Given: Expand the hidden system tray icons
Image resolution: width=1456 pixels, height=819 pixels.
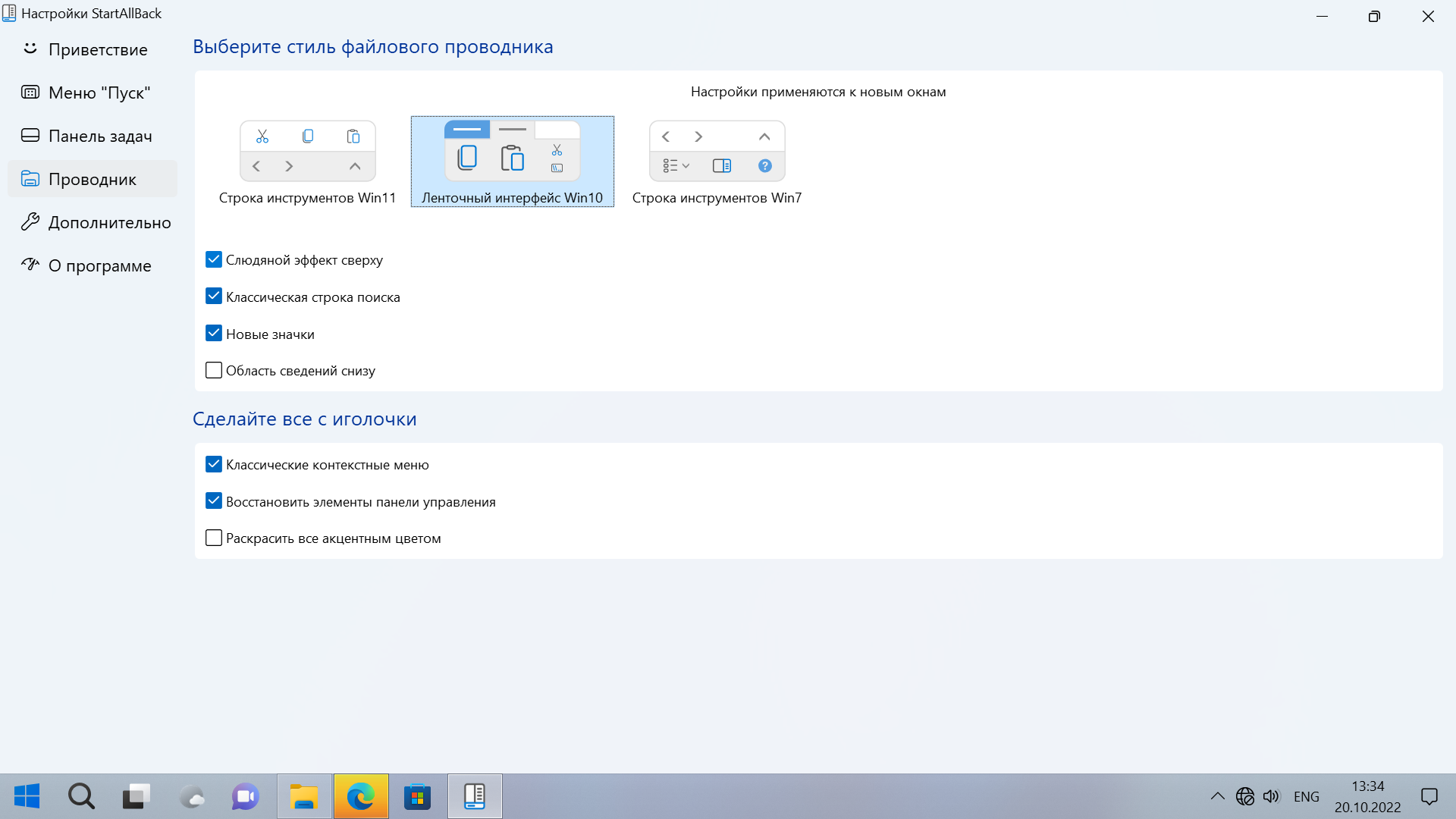Looking at the screenshot, I should click(1217, 796).
